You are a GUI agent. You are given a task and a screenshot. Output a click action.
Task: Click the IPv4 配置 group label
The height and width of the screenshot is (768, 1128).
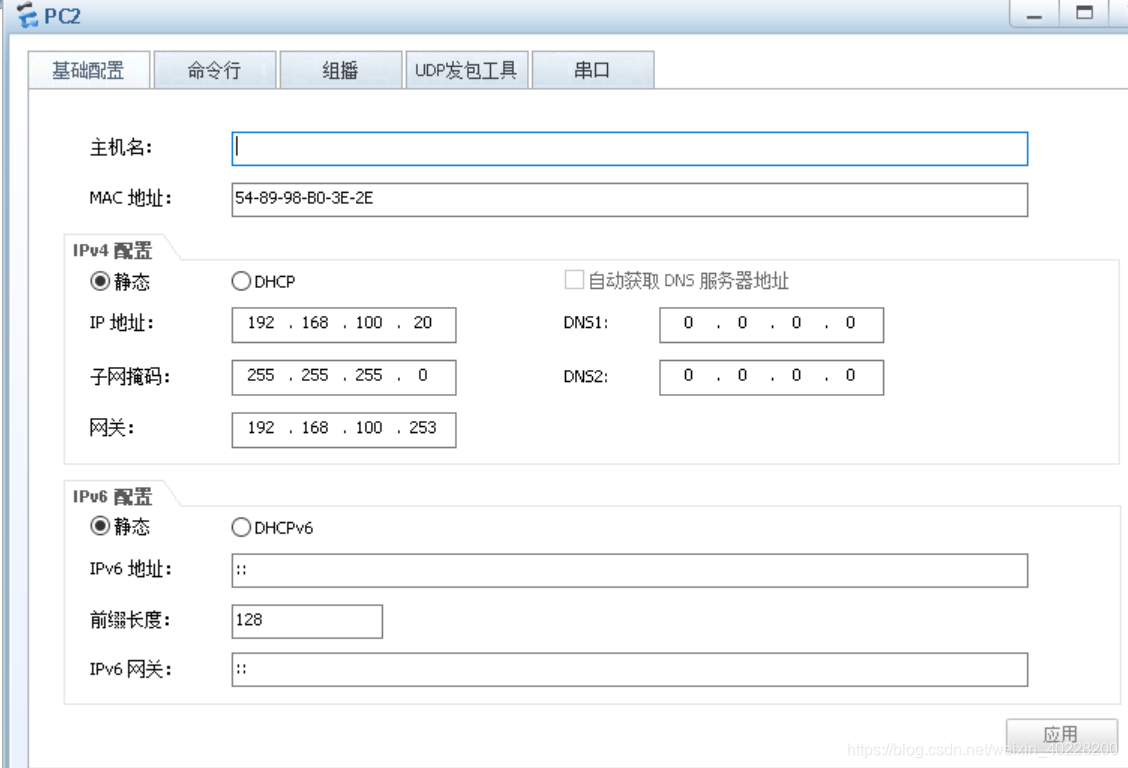112,250
